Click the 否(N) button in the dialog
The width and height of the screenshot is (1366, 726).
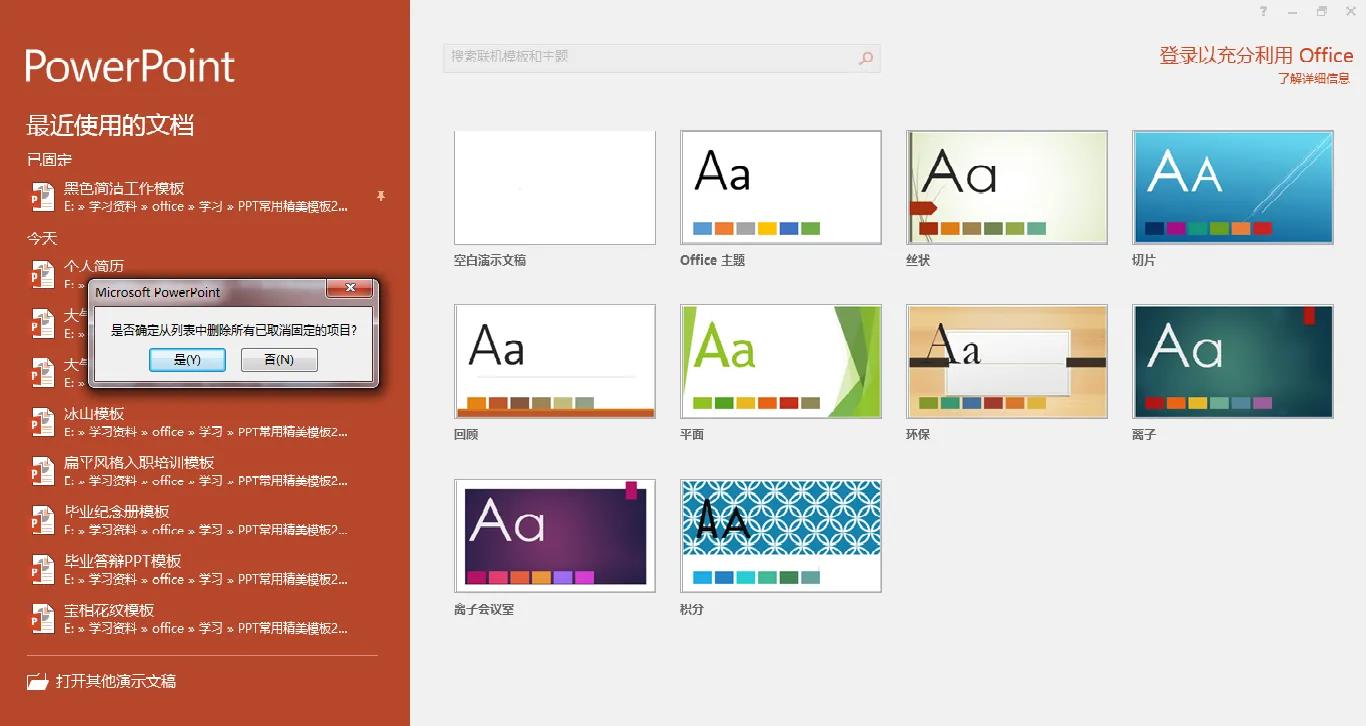pyautogui.click(x=279, y=360)
